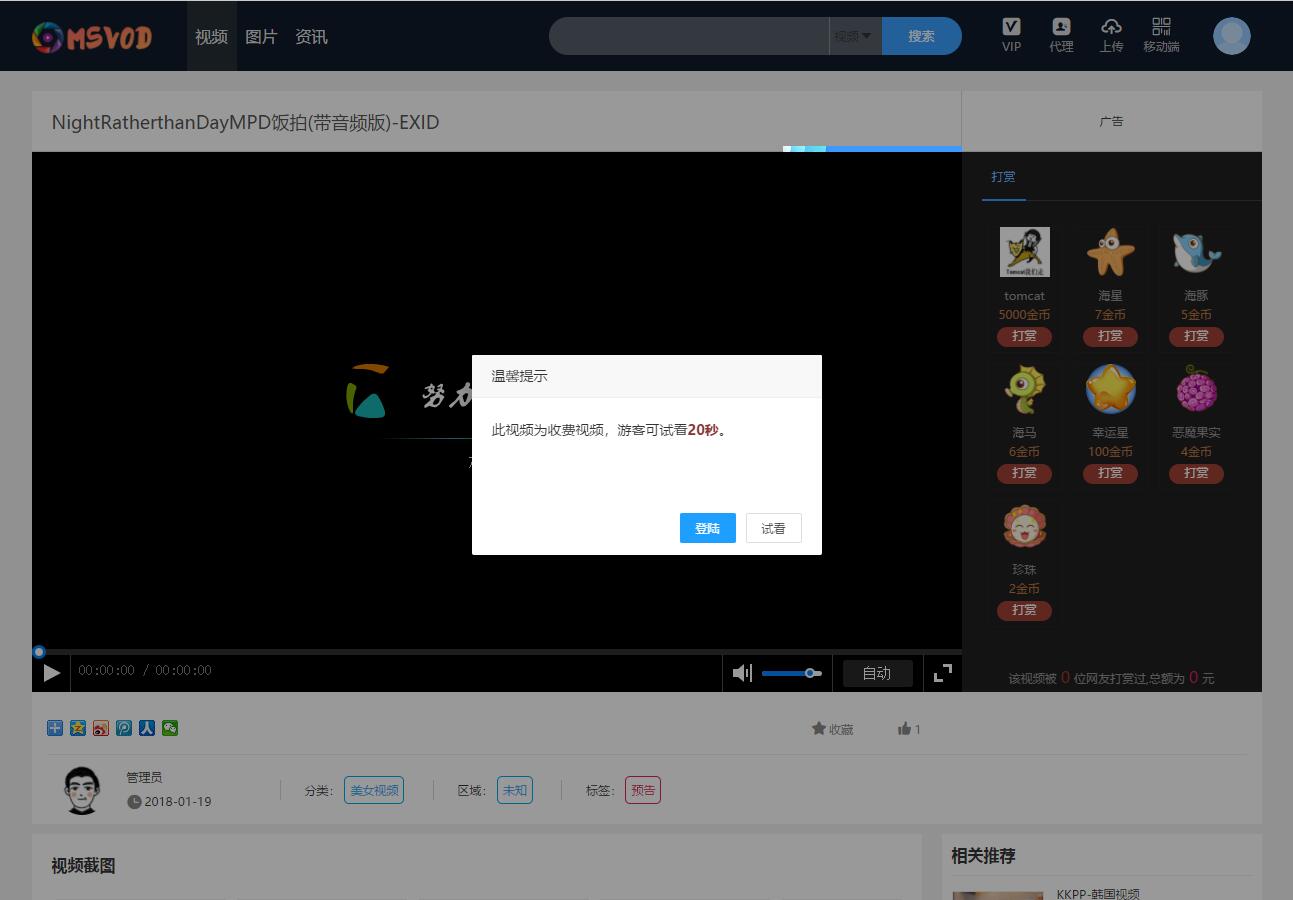Click the 视频截图 section heading
1293x900 pixels.
(83, 865)
